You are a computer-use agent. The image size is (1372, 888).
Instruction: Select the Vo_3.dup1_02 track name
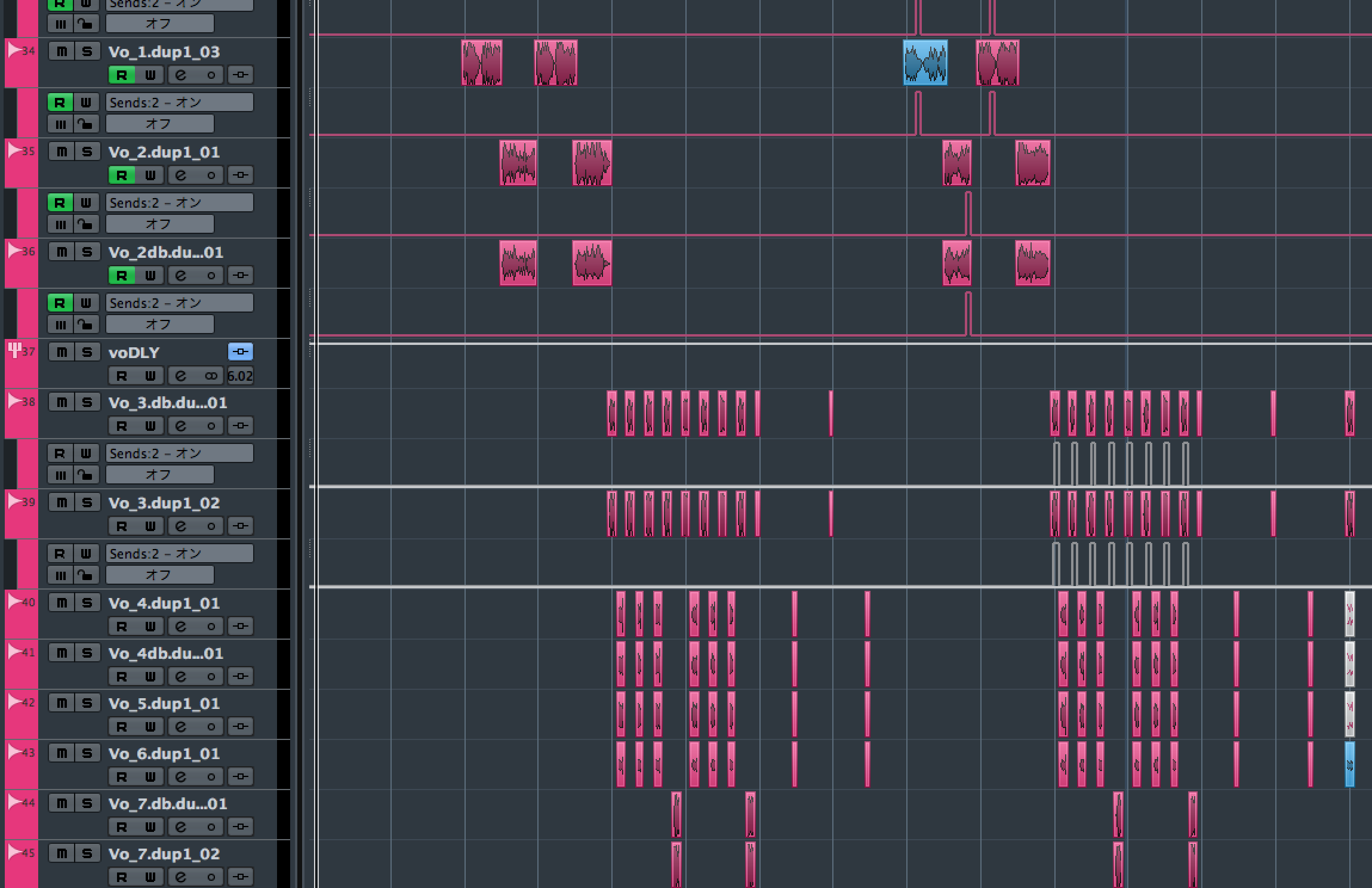point(164,503)
